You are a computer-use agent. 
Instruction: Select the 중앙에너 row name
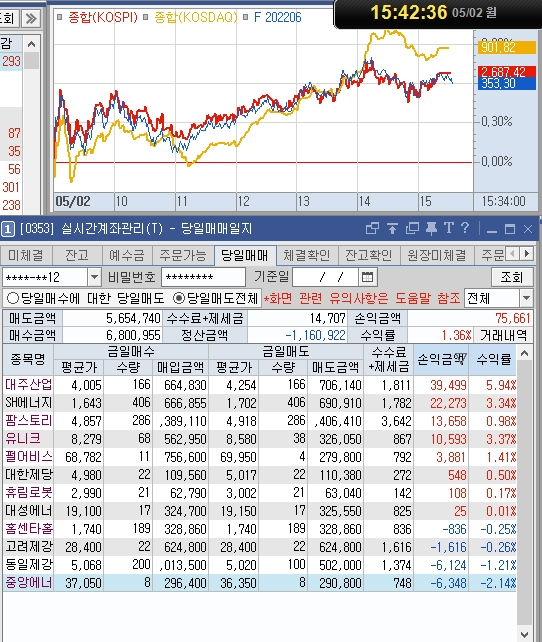pyautogui.click(x=28, y=583)
